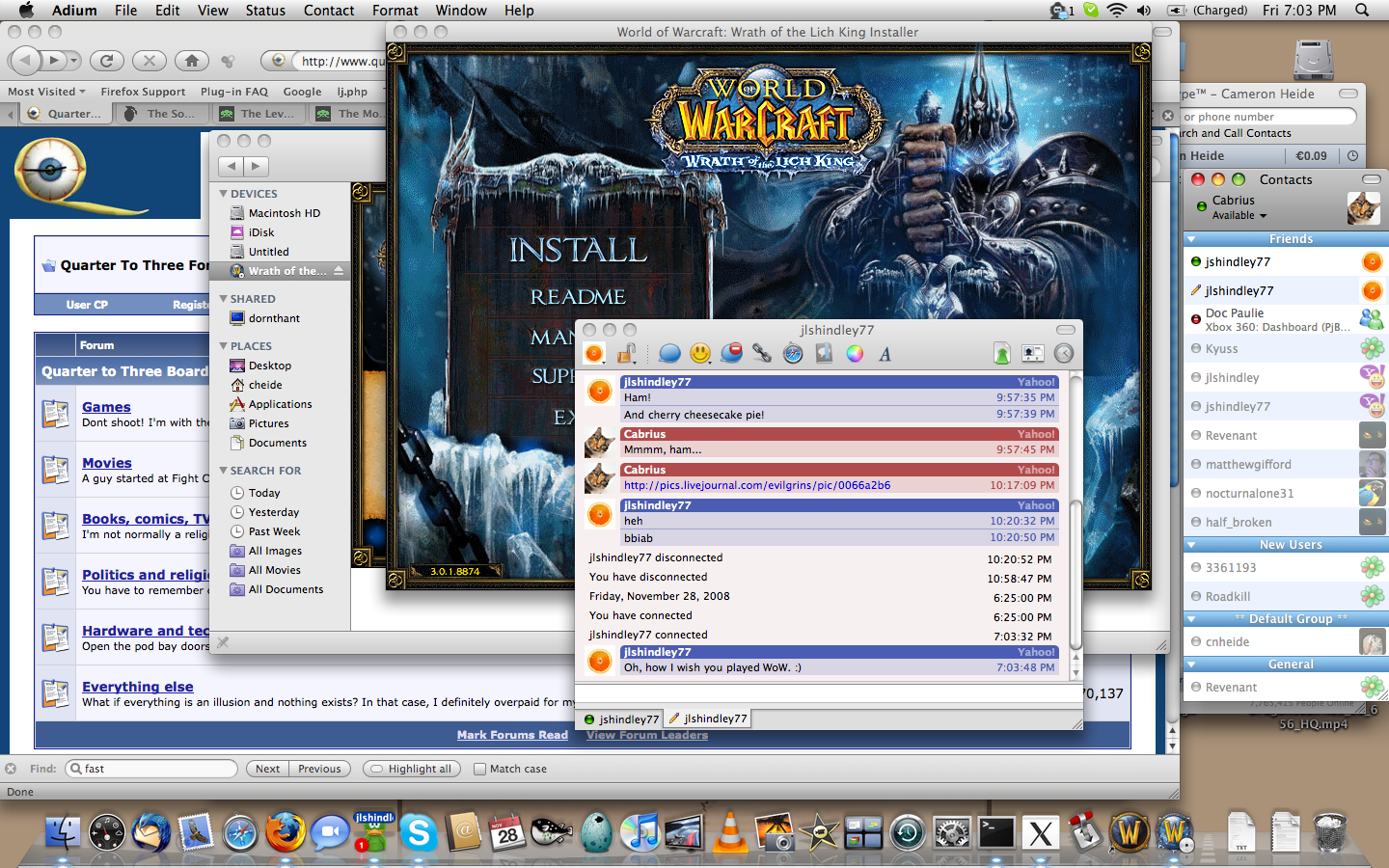The image size is (1389, 868).
Task: Collapse the DEVICES section in Finder sidebar
Action: pos(224,194)
